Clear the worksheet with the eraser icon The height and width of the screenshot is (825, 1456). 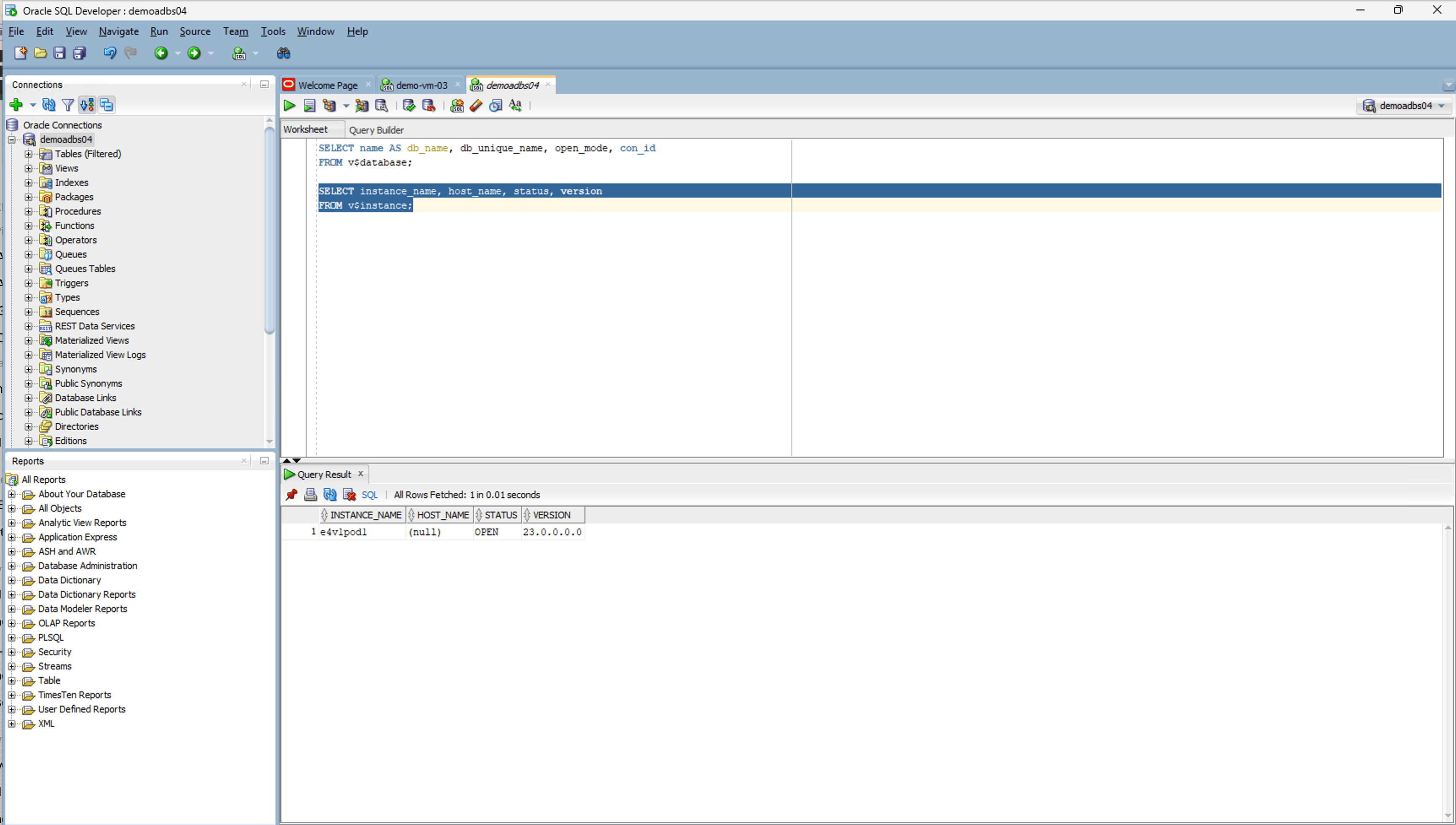tap(476, 105)
